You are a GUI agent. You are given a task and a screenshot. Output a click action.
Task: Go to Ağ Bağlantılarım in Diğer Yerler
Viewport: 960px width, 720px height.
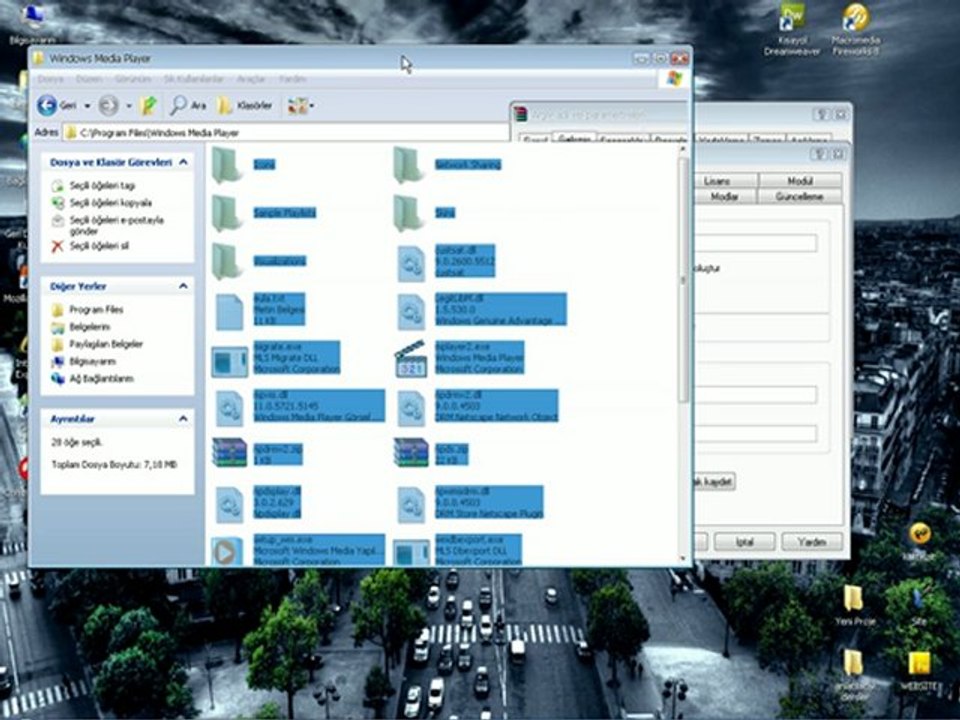click(x=101, y=379)
